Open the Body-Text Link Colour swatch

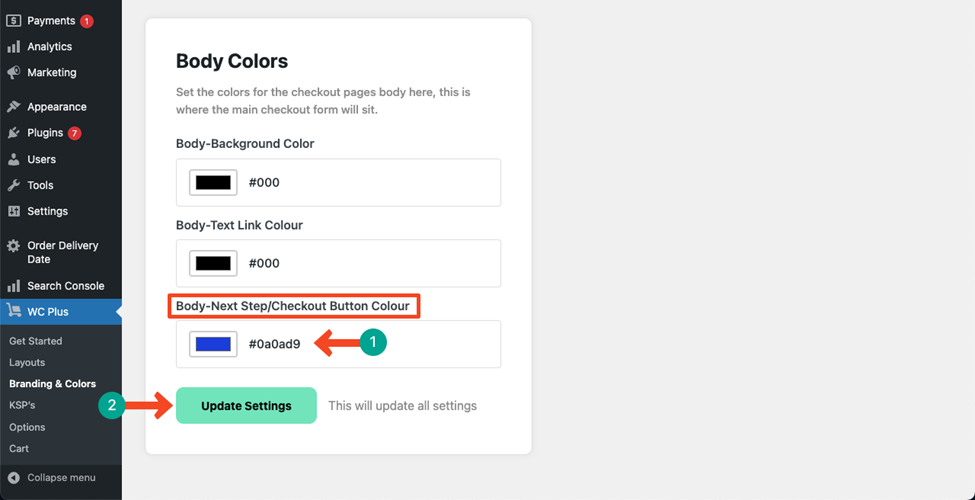click(x=213, y=263)
